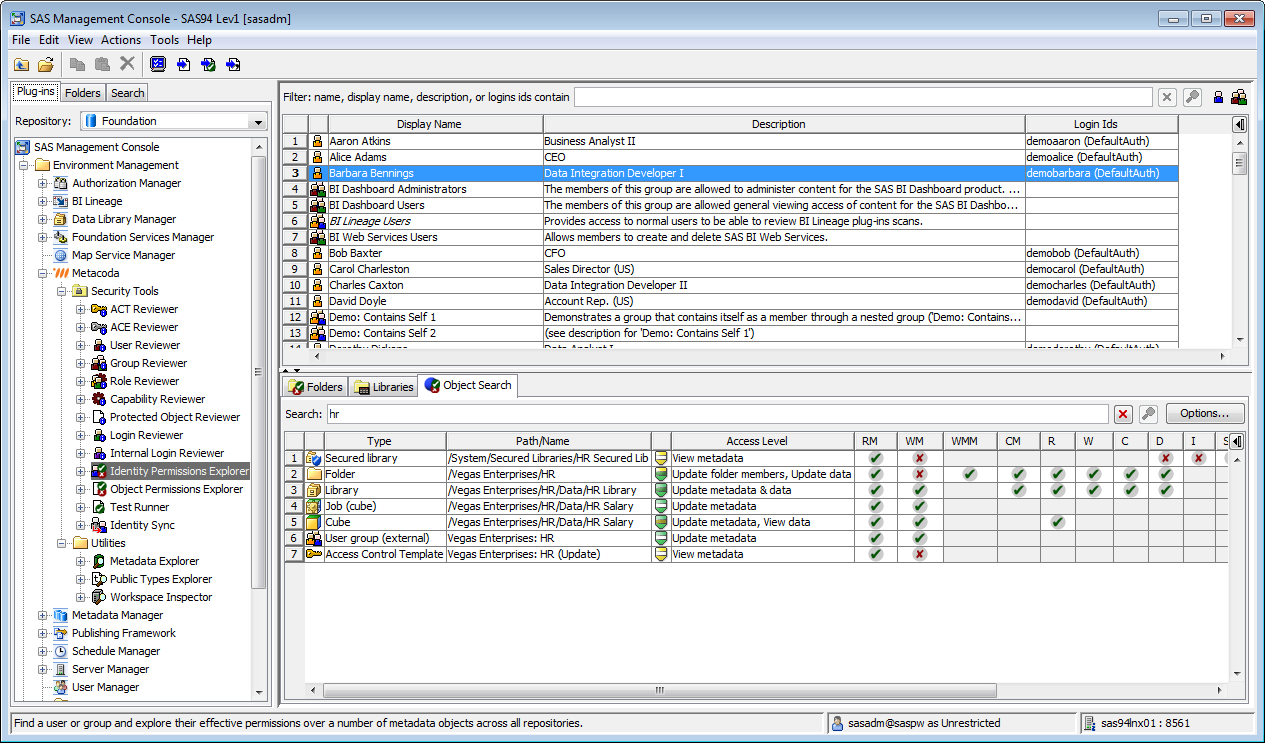Image resolution: width=1265 pixels, height=743 pixels.
Task: Click the Metadata Explorer tree icon
Action: coord(99,561)
